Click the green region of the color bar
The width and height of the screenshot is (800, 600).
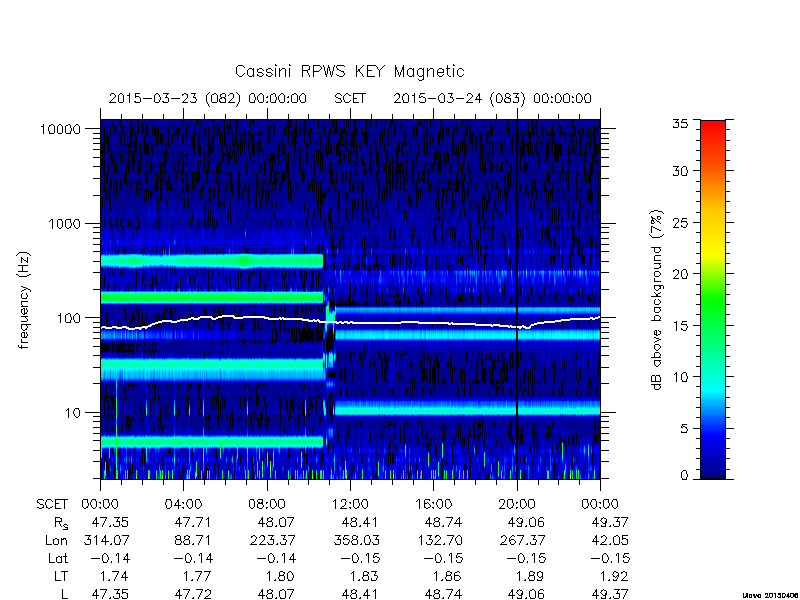(713, 296)
